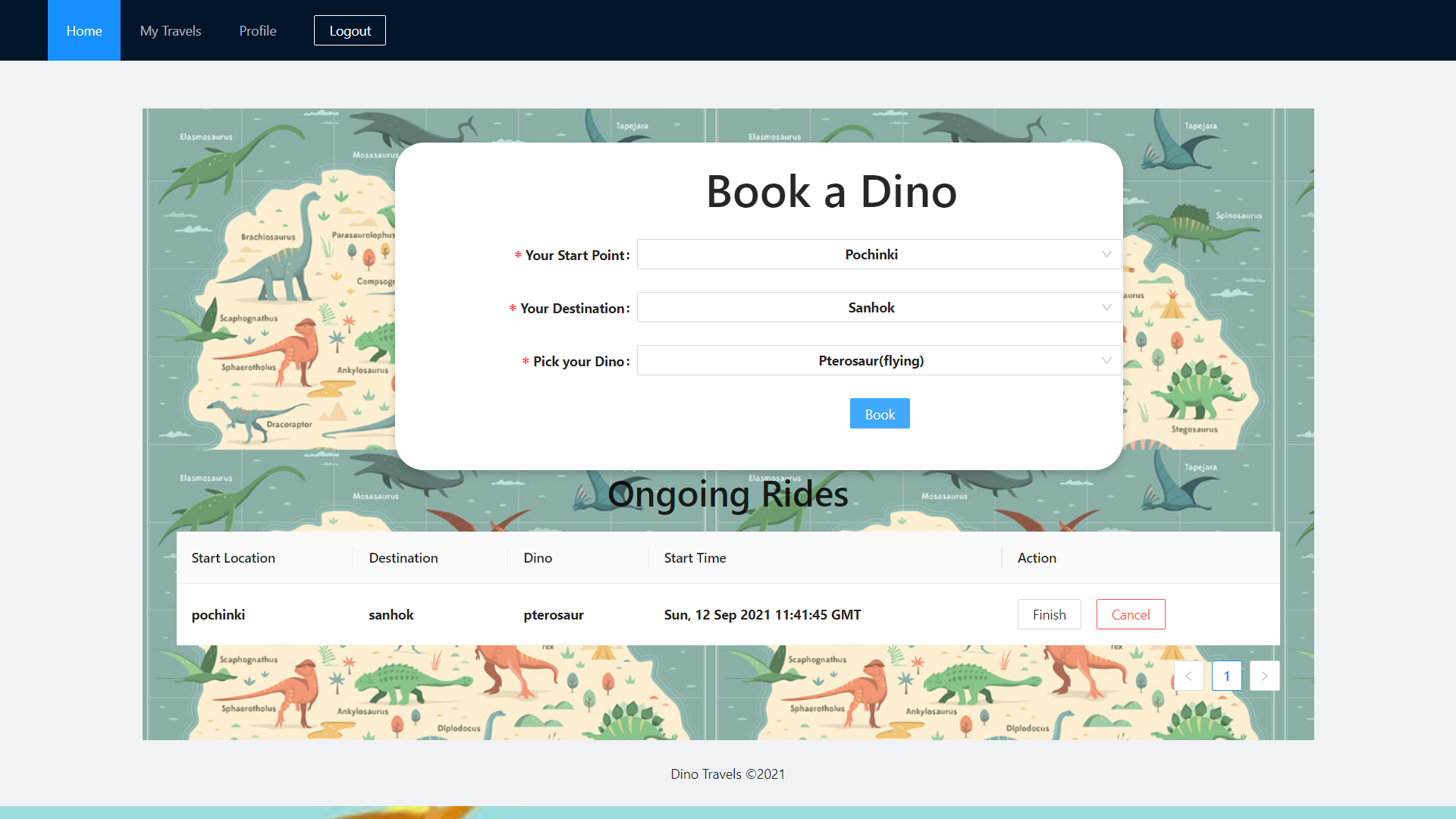Expand the Pterosaur(flying) dino selector

(871, 361)
